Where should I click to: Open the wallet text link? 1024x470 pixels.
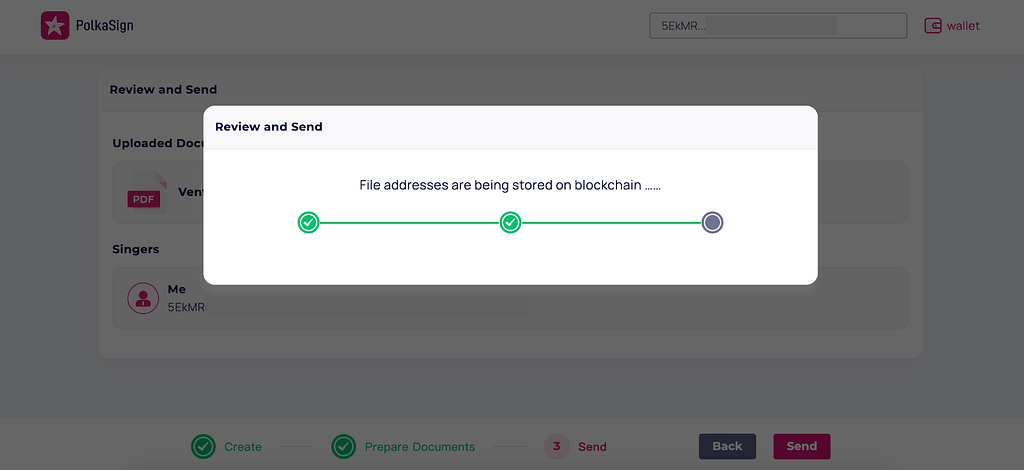pyautogui.click(x=963, y=26)
